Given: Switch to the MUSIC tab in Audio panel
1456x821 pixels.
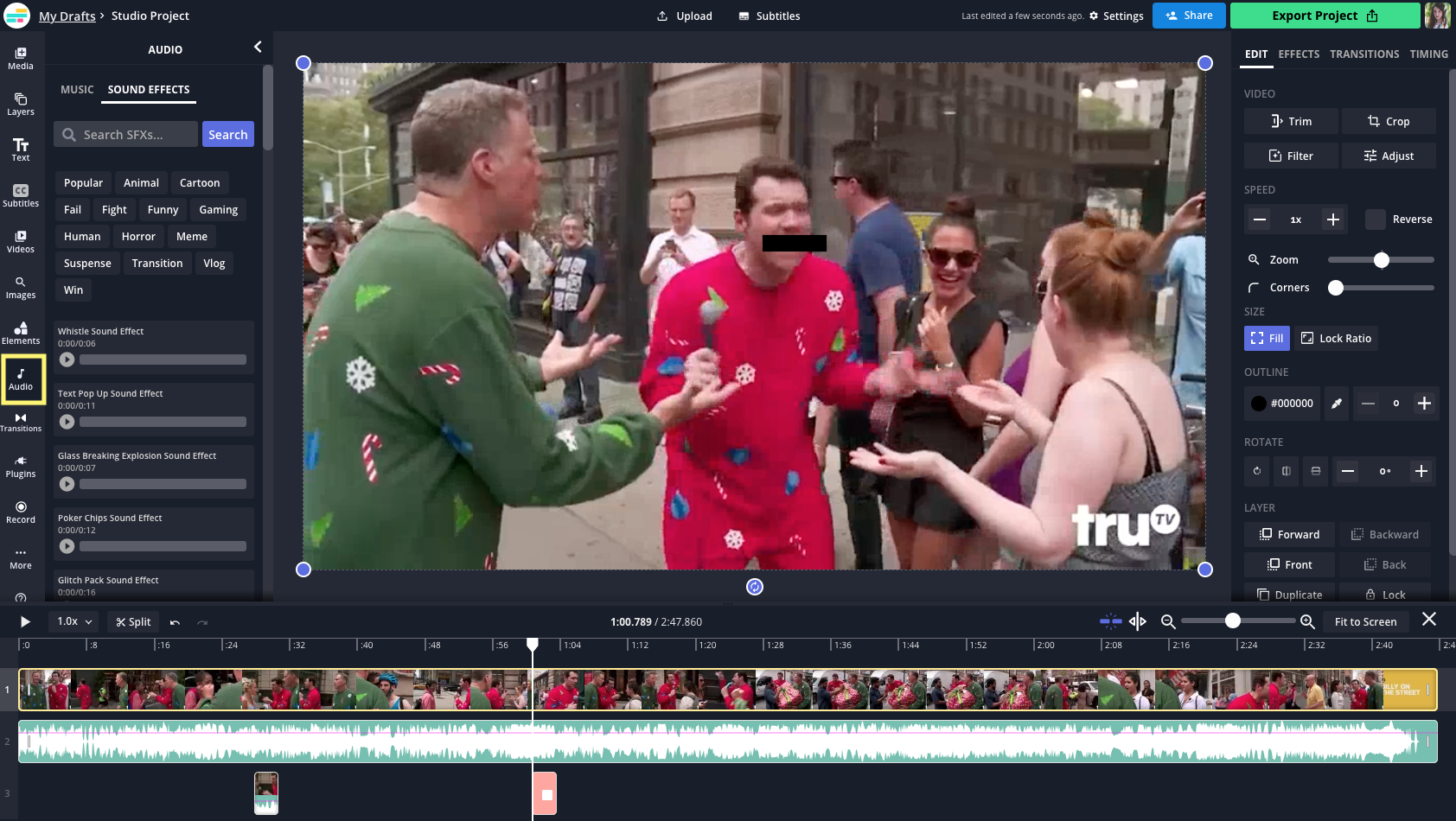Looking at the screenshot, I should click(x=77, y=89).
